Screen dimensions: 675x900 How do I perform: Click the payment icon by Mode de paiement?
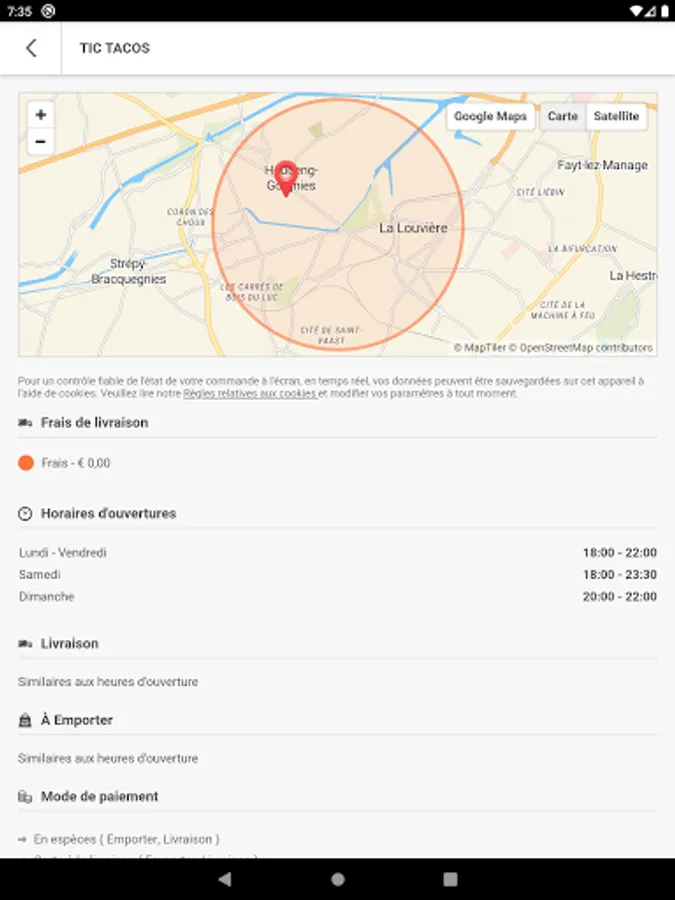click(25, 797)
